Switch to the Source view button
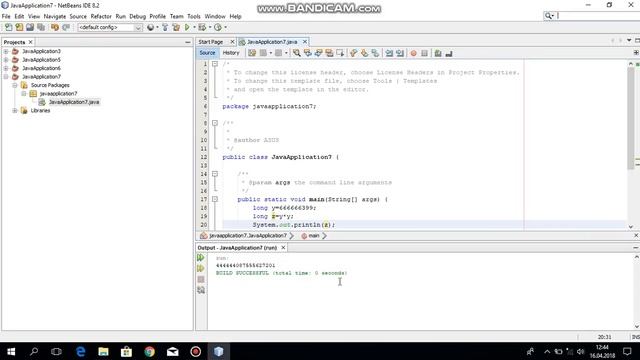This screenshot has width=640, height=360. 207,53
